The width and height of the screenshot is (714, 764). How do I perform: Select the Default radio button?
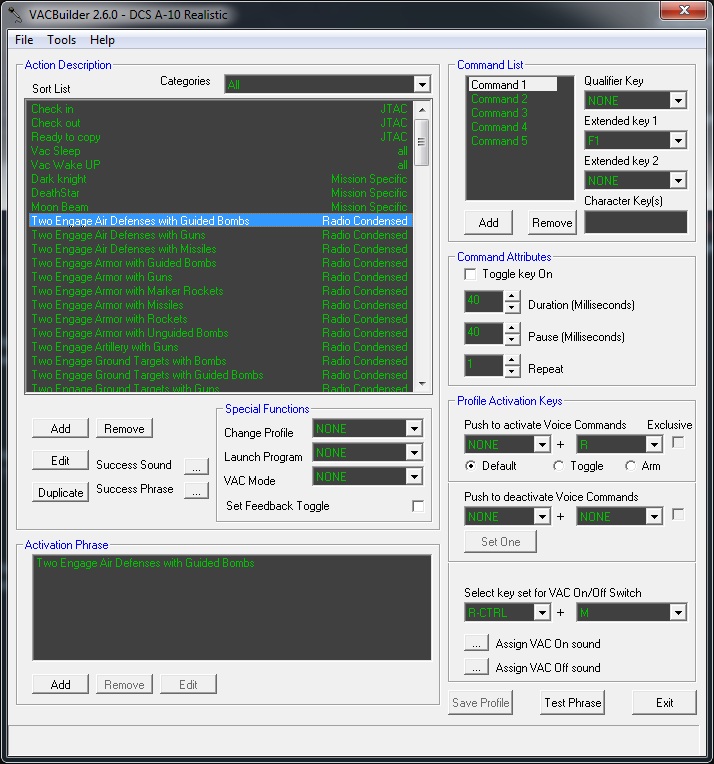point(470,466)
